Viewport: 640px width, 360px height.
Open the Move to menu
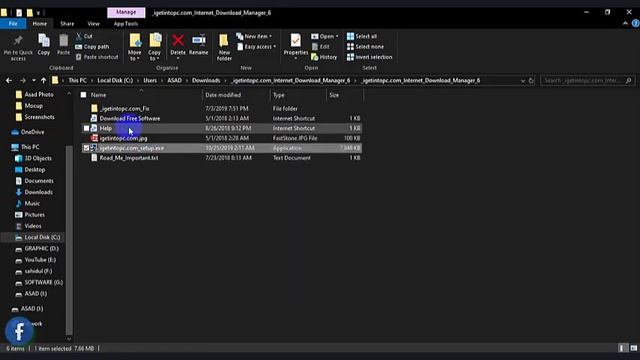click(134, 47)
